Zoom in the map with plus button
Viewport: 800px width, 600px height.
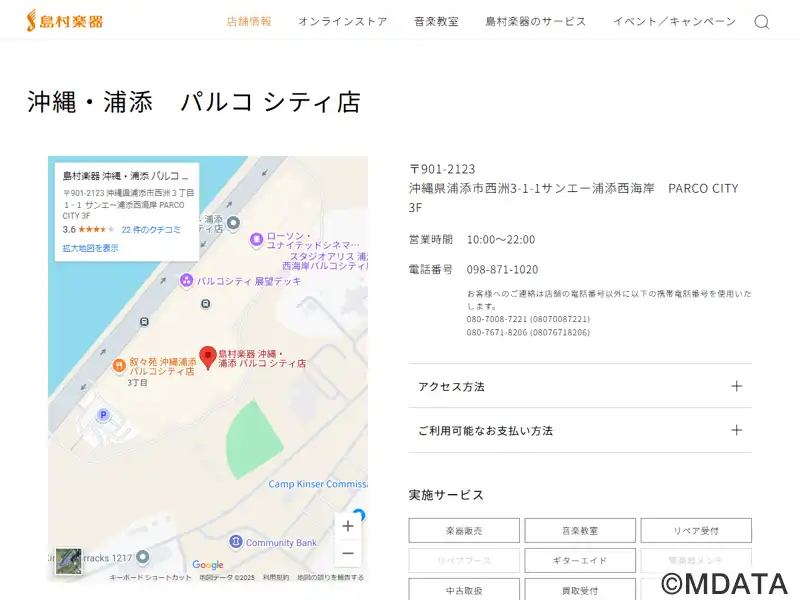coord(348,526)
